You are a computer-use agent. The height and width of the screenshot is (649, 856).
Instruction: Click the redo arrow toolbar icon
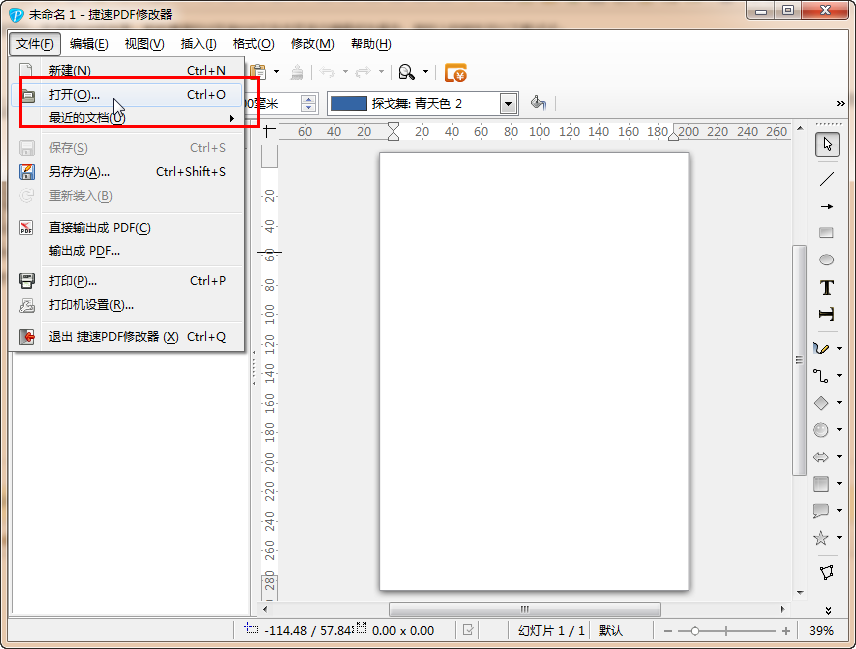[x=363, y=72]
